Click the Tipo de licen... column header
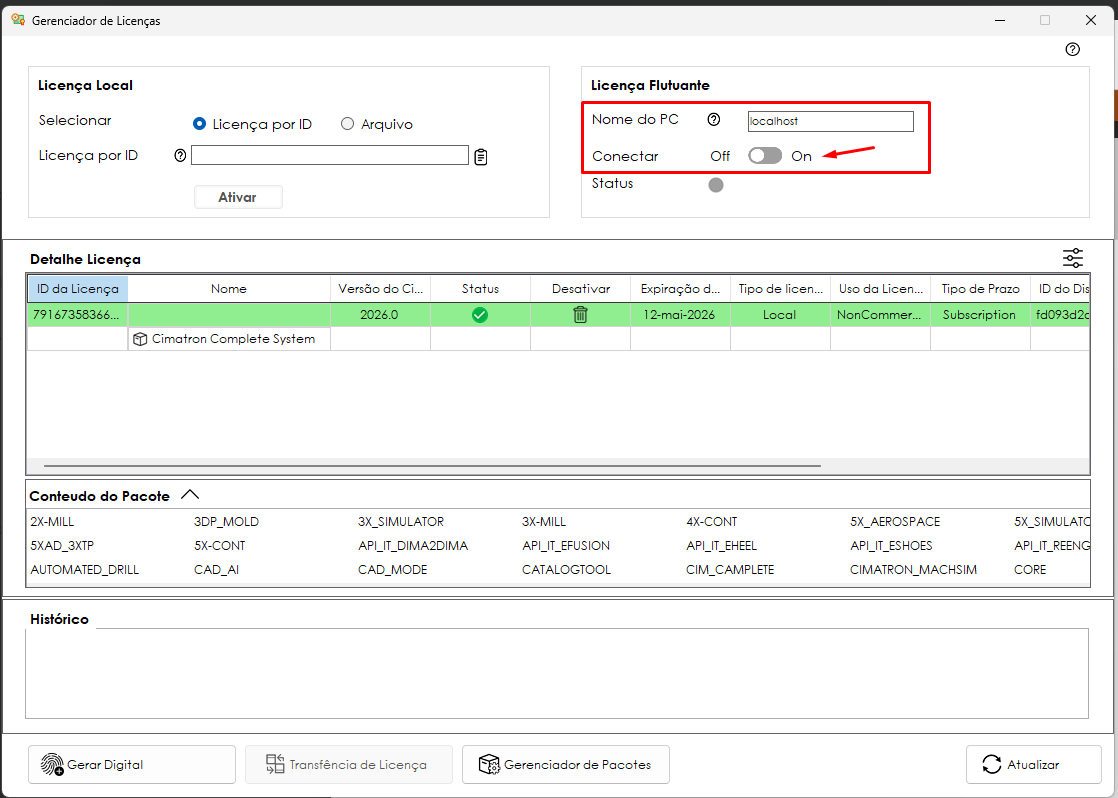 pos(780,289)
